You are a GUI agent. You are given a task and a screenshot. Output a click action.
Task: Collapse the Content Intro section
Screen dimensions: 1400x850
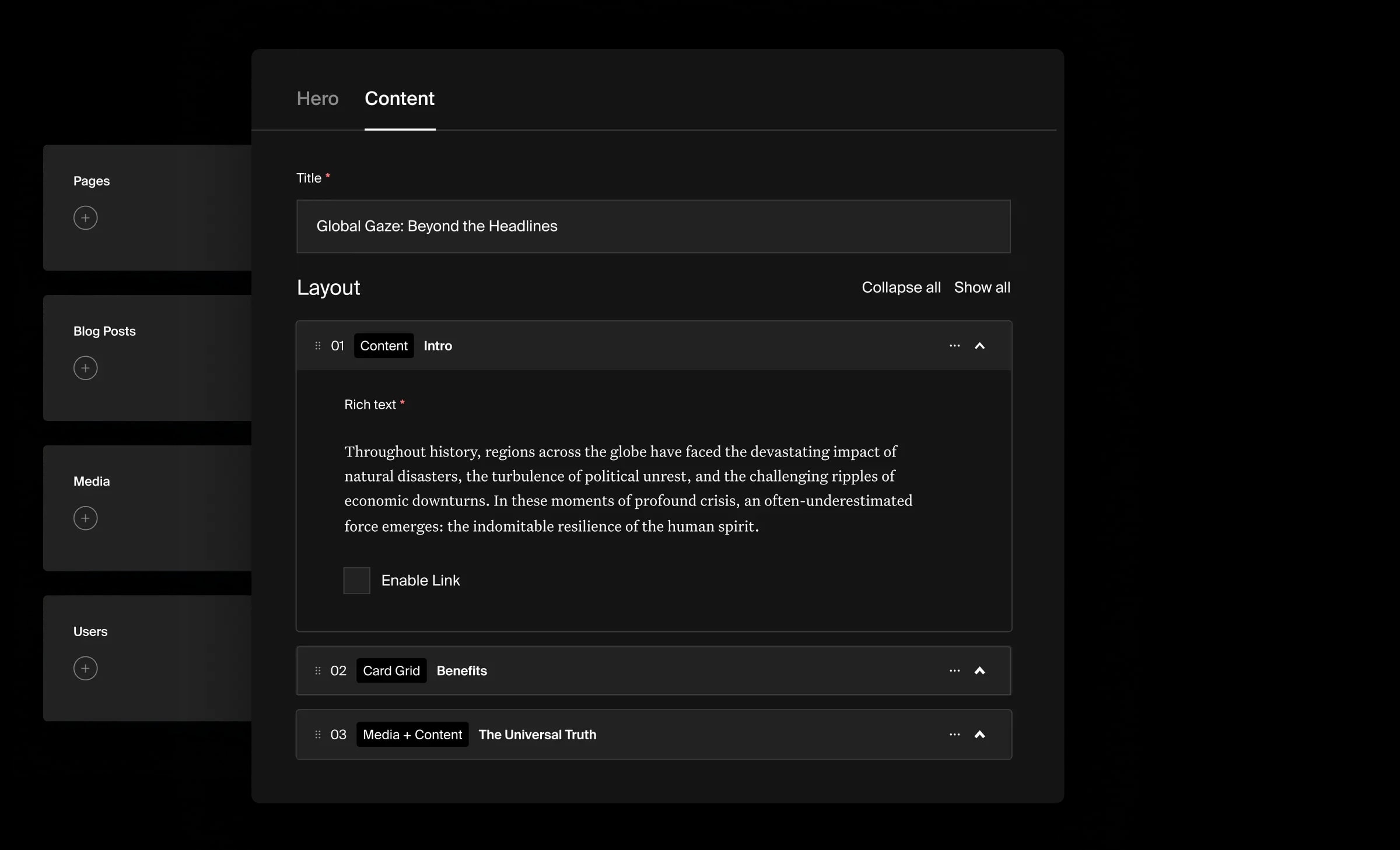click(x=980, y=345)
